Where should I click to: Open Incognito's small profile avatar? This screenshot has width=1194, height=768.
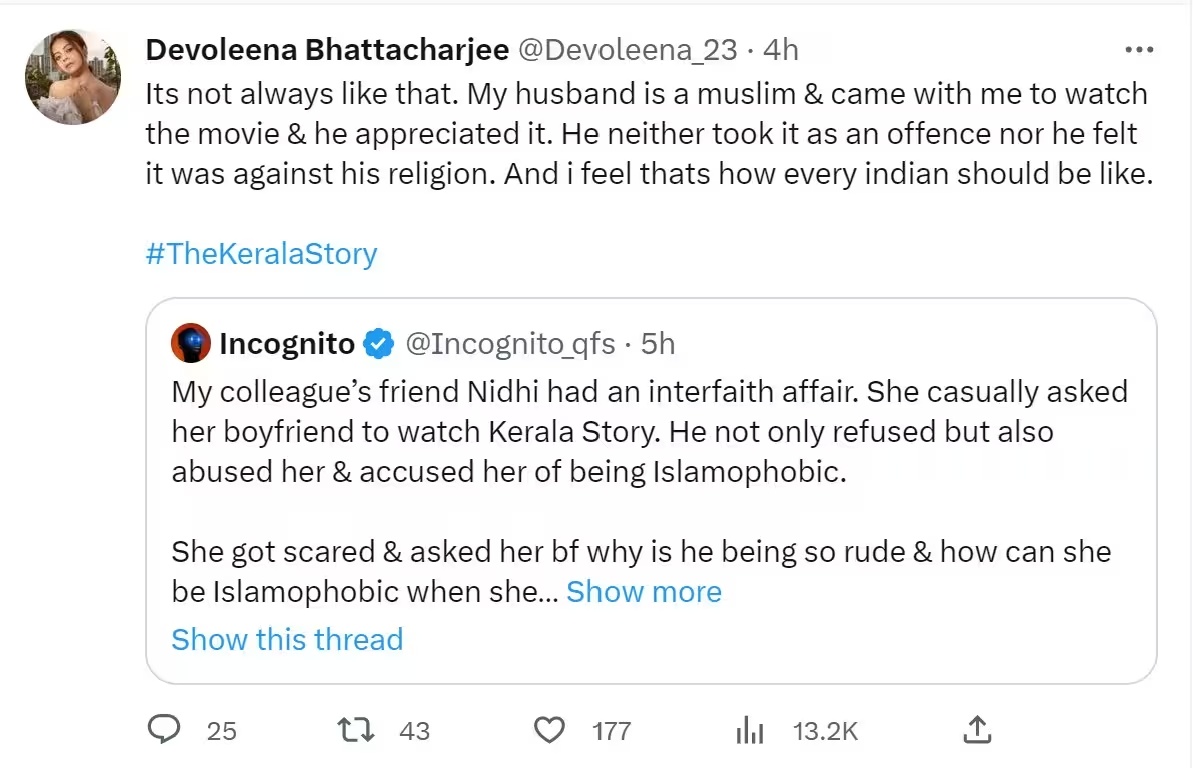click(191, 343)
